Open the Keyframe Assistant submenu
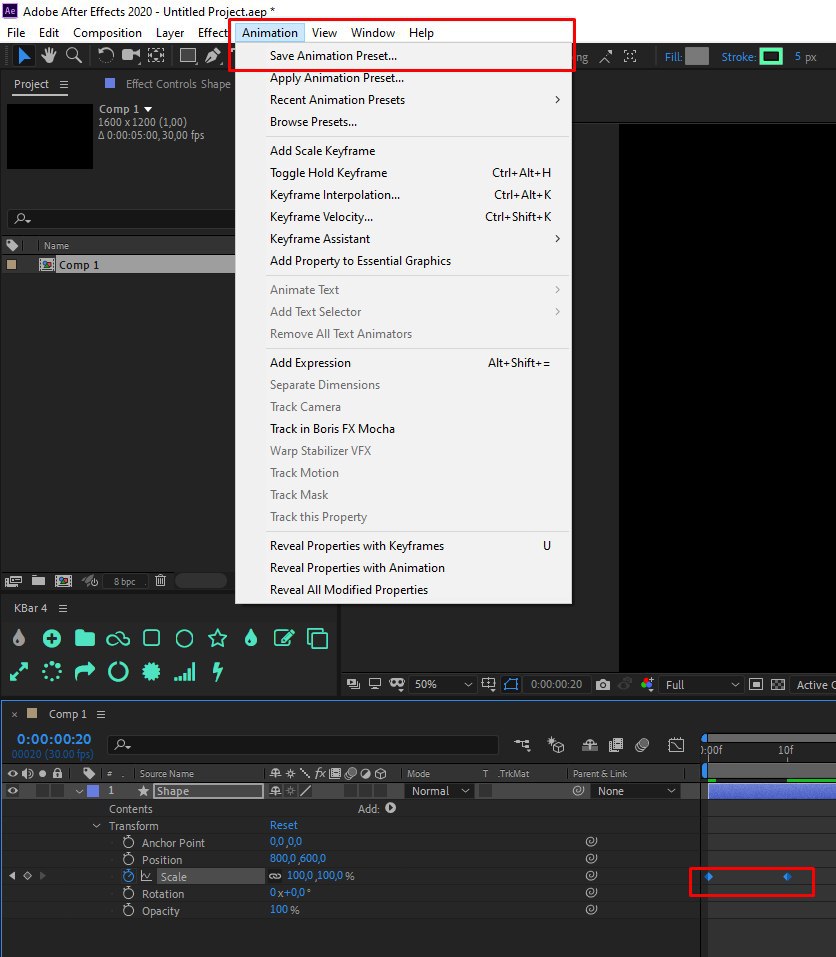 [x=403, y=239]
